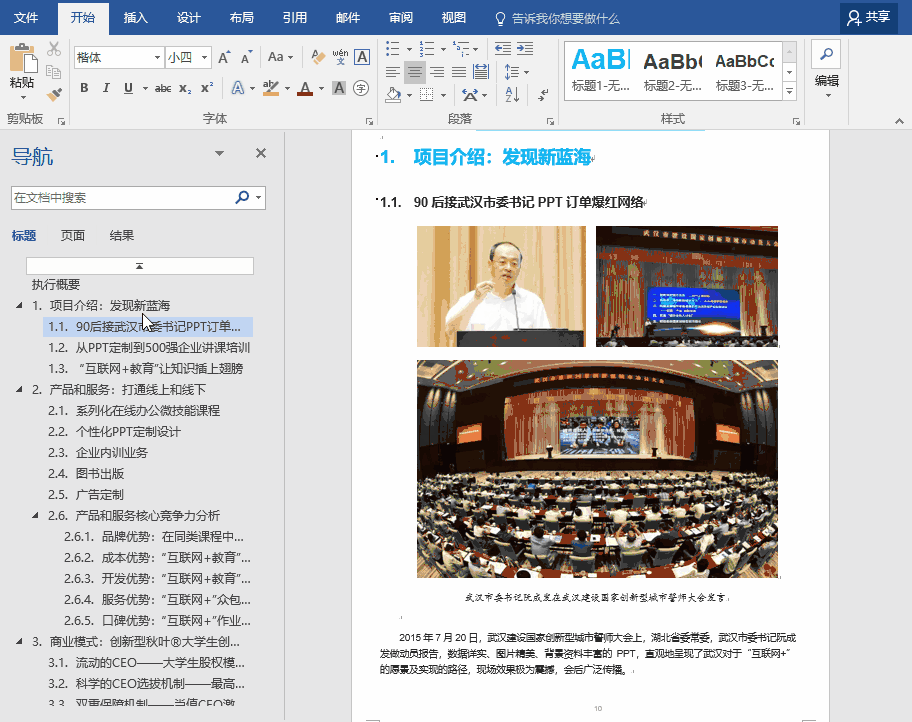Switch to the 页面 tab in navigation pane
Image resolution: width=912 pixels, height=722 pixels.
click(x=73, y=236)
